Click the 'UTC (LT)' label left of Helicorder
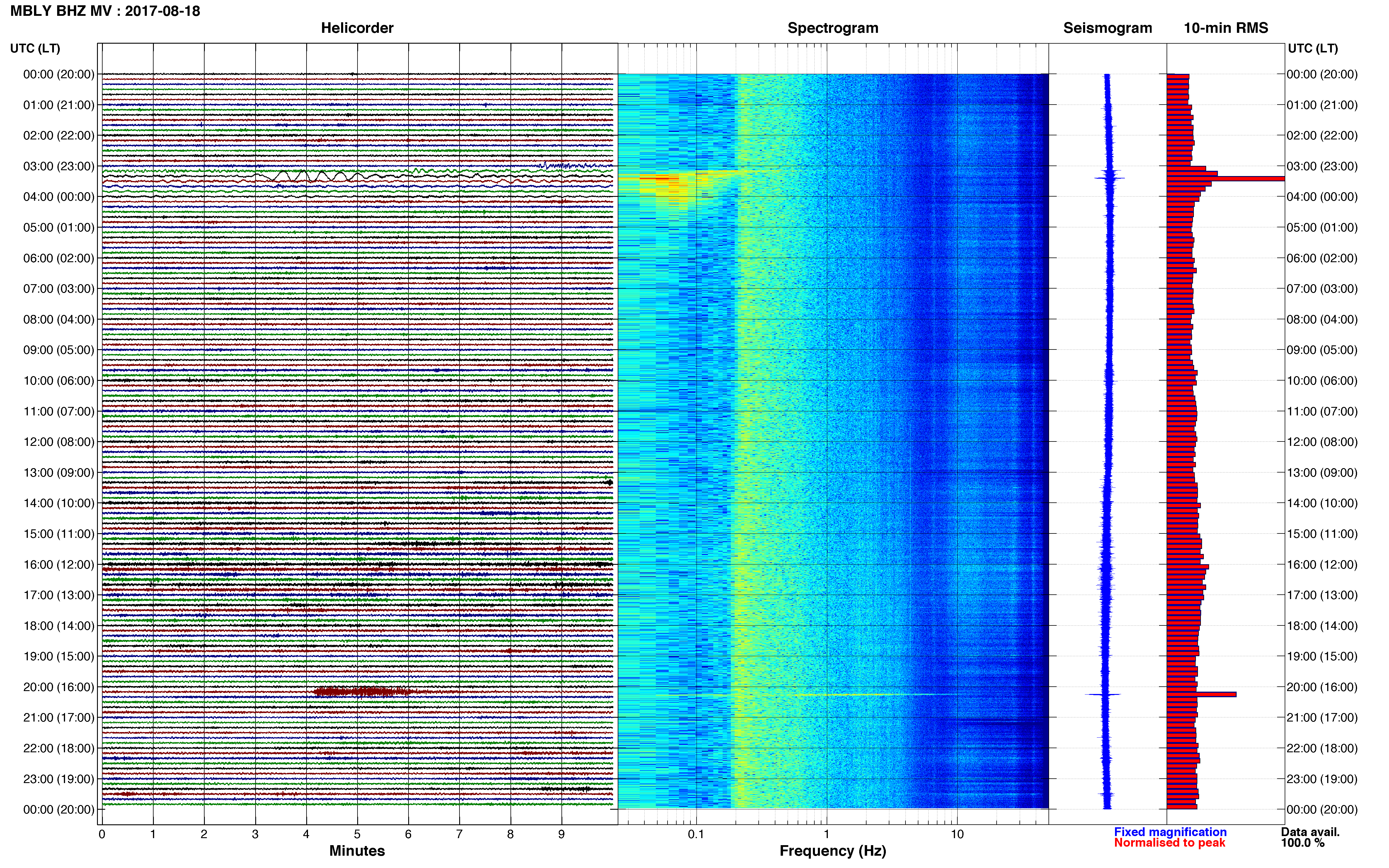Viewport: 1389px width, 868px height. coord(35,48)
